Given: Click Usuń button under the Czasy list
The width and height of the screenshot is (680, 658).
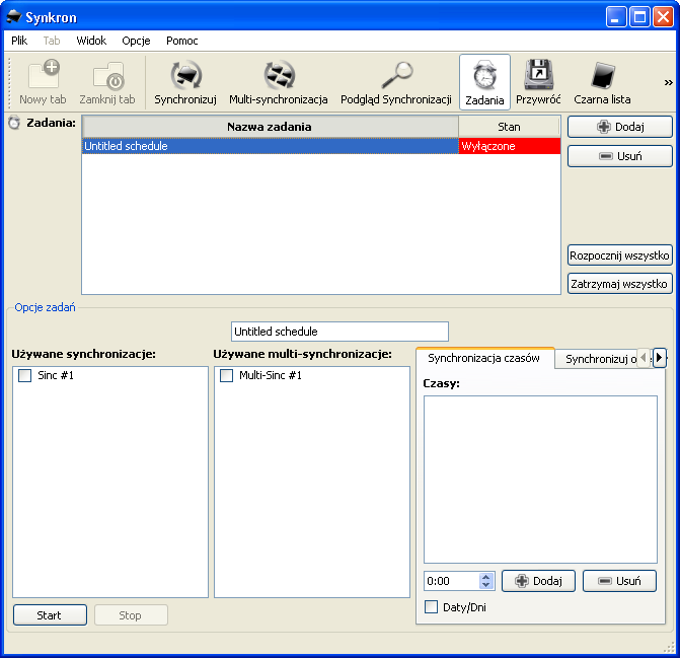Looking at the screenshot, I should [620, 581].
